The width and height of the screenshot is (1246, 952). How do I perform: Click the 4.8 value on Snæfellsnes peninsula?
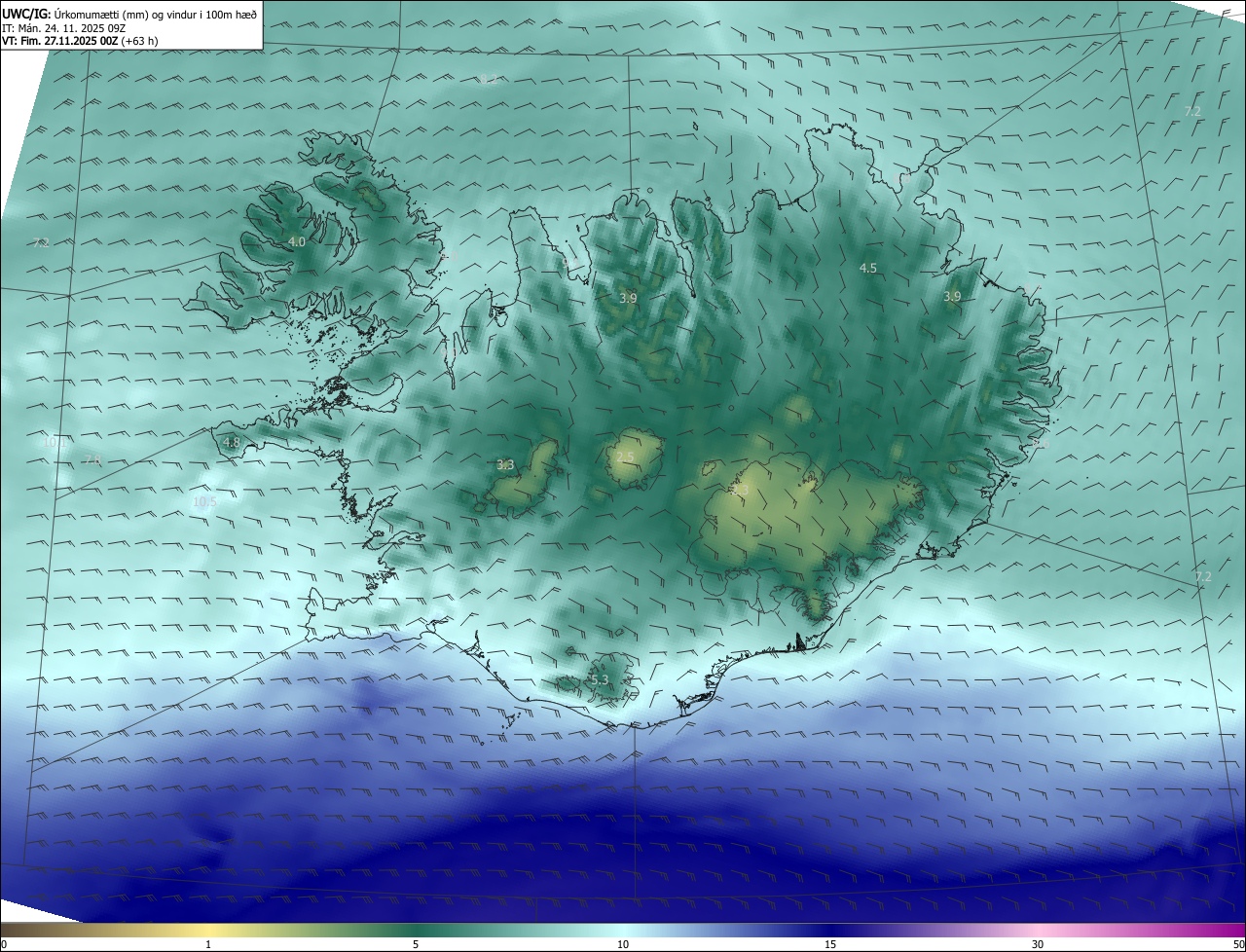point(232,442)
